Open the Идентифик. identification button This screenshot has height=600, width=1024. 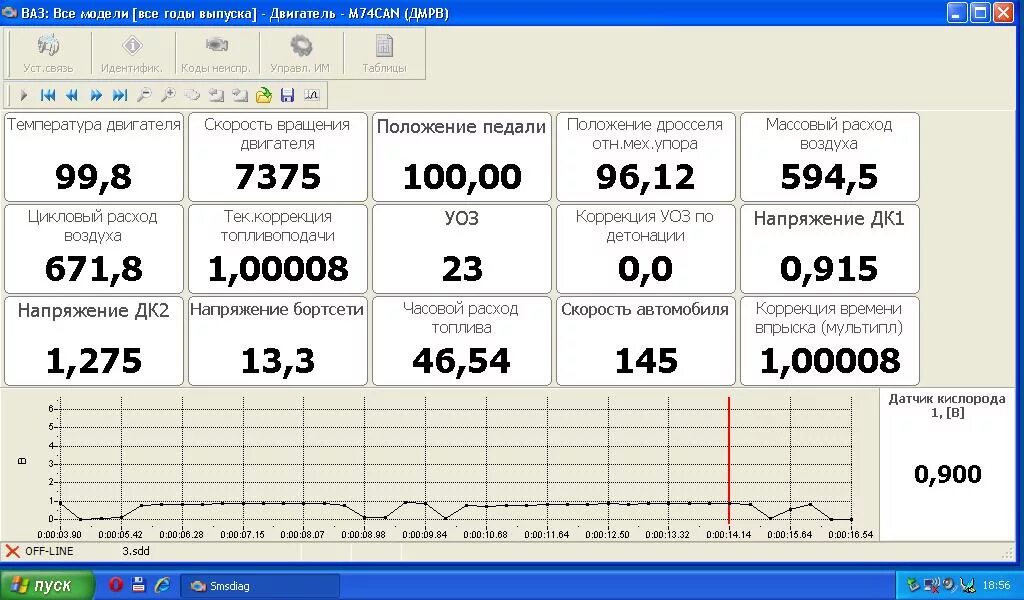132,54
